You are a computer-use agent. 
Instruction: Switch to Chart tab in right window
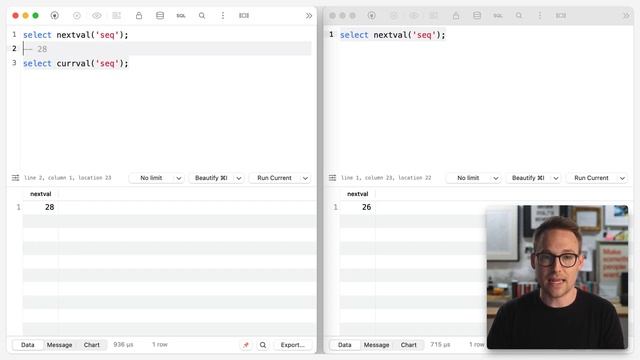pos(409,345)
